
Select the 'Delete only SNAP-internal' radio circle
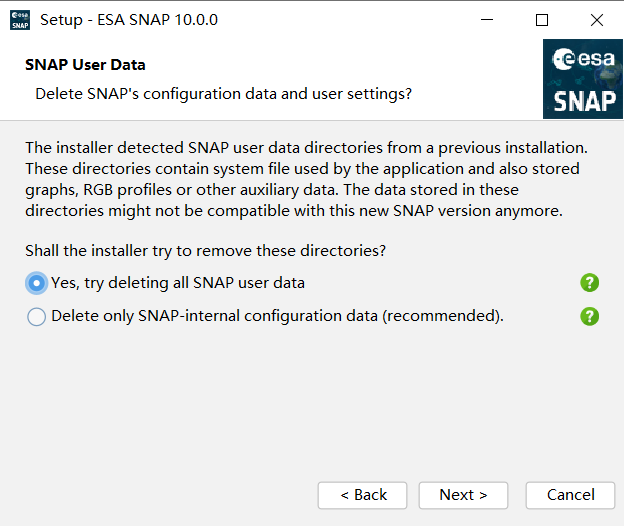pos(36,317)
